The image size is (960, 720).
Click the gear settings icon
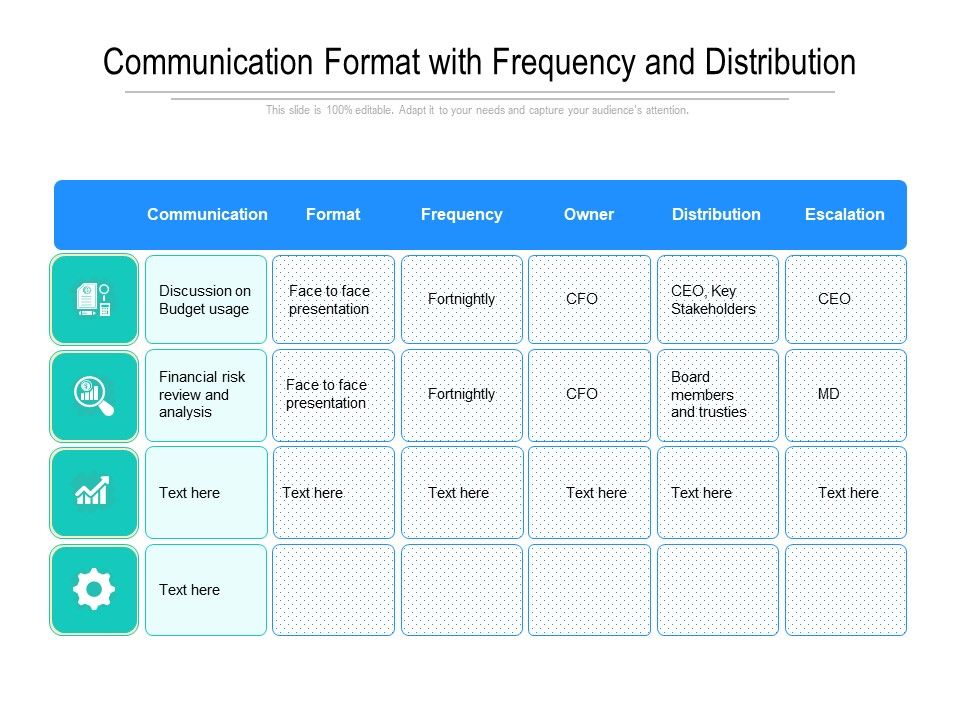point(94,589)
